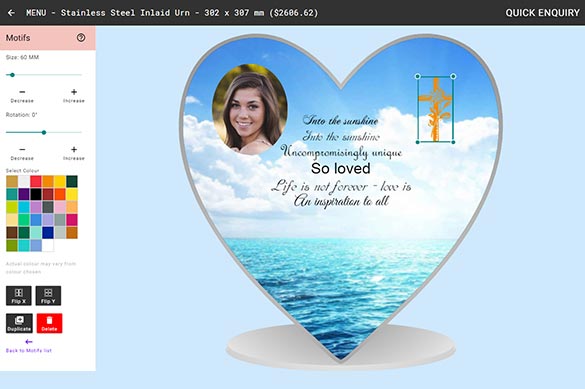
Task: Go back to Motifs list
Action: click(x=29, y=346)
